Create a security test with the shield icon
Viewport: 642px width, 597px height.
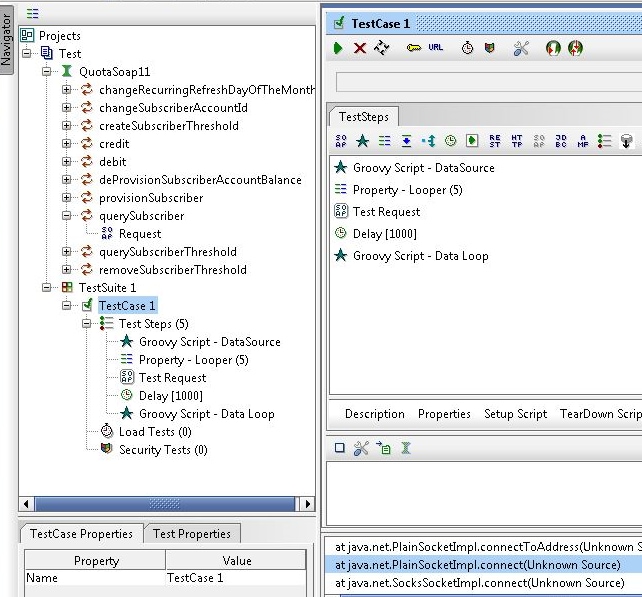click(490, 48)
